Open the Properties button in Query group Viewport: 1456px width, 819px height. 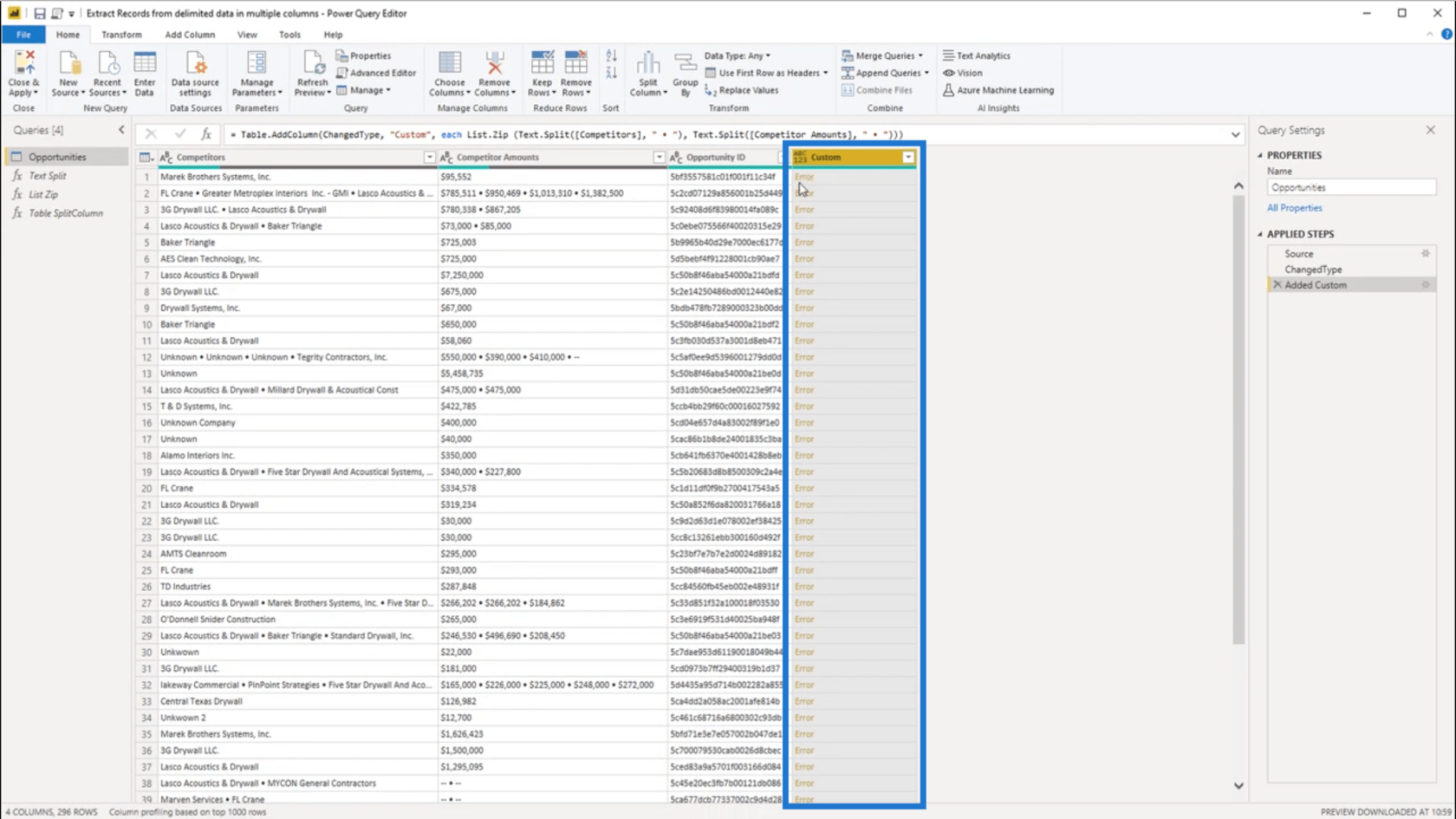pyautogui.click(x=363, y=55)
